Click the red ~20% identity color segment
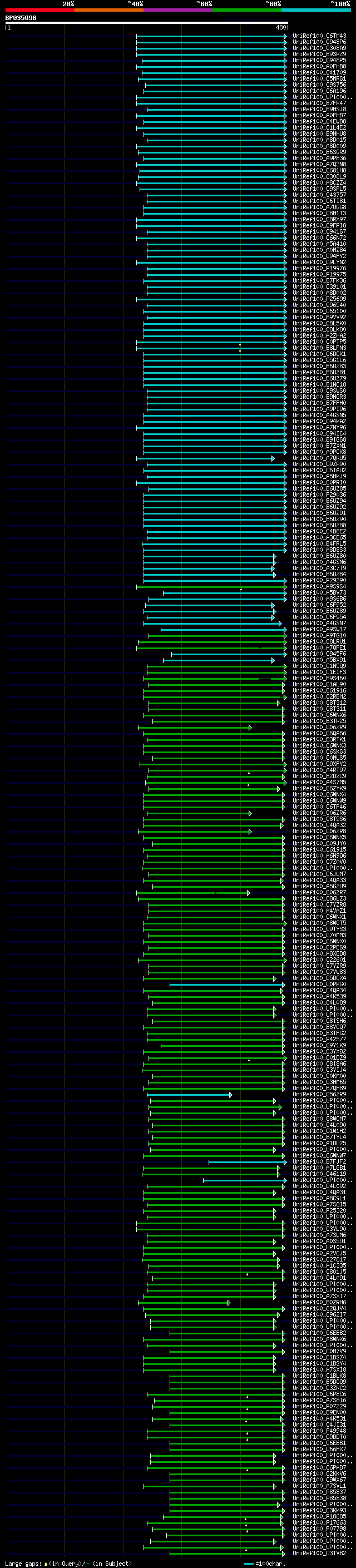 click(39, 10)
